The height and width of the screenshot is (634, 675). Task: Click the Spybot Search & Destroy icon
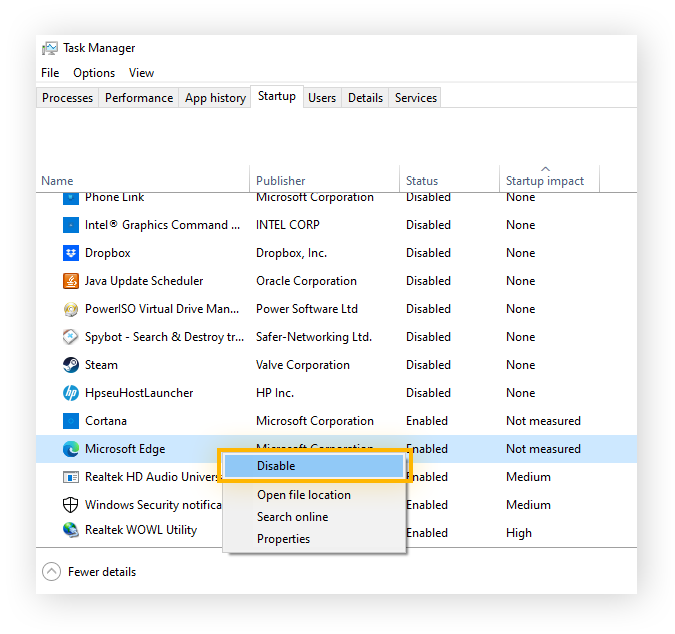click(71, 337)
